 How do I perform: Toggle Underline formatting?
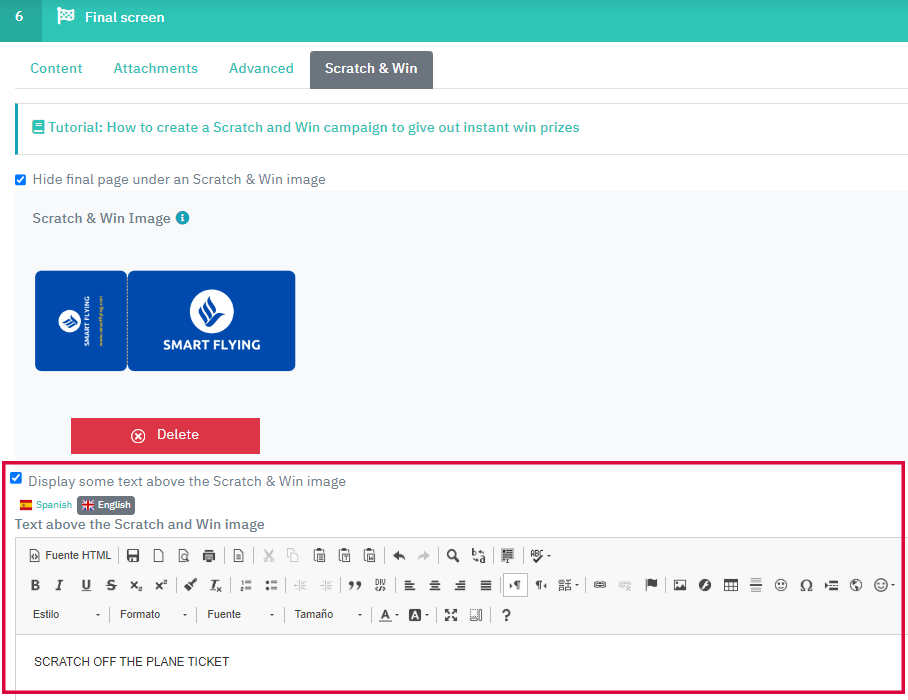click(x=86, y=585)
